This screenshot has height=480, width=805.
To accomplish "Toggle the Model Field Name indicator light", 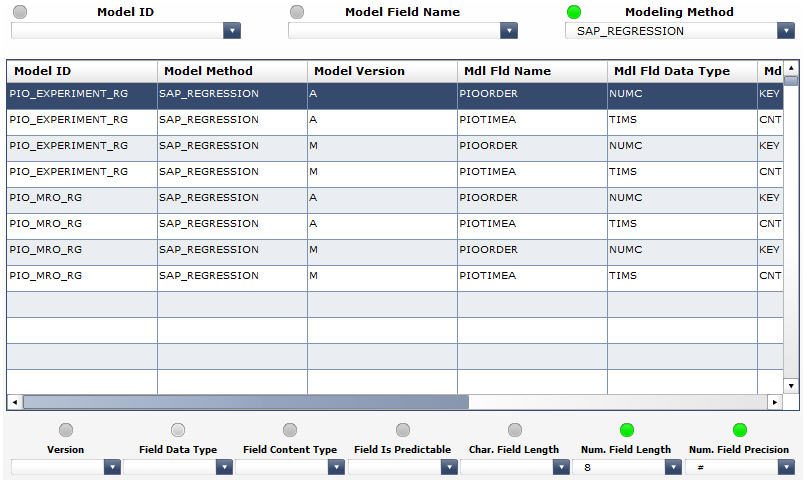I will (297, 12).
